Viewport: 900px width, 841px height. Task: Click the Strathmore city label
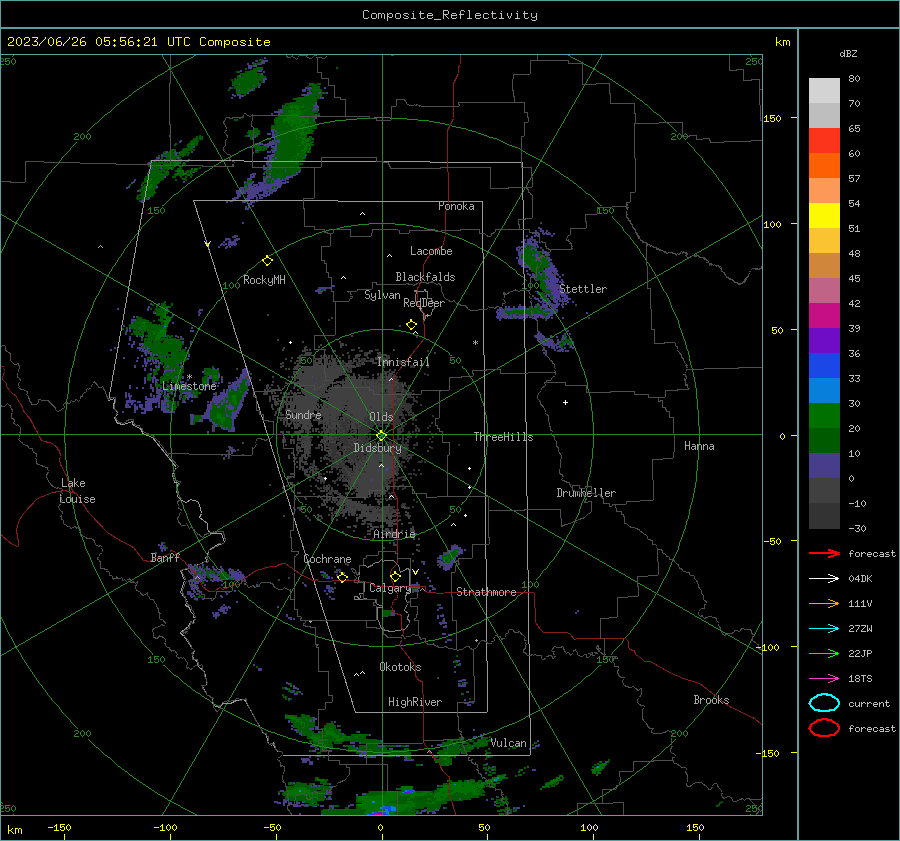pyautogui.click(x=486, y=592)
